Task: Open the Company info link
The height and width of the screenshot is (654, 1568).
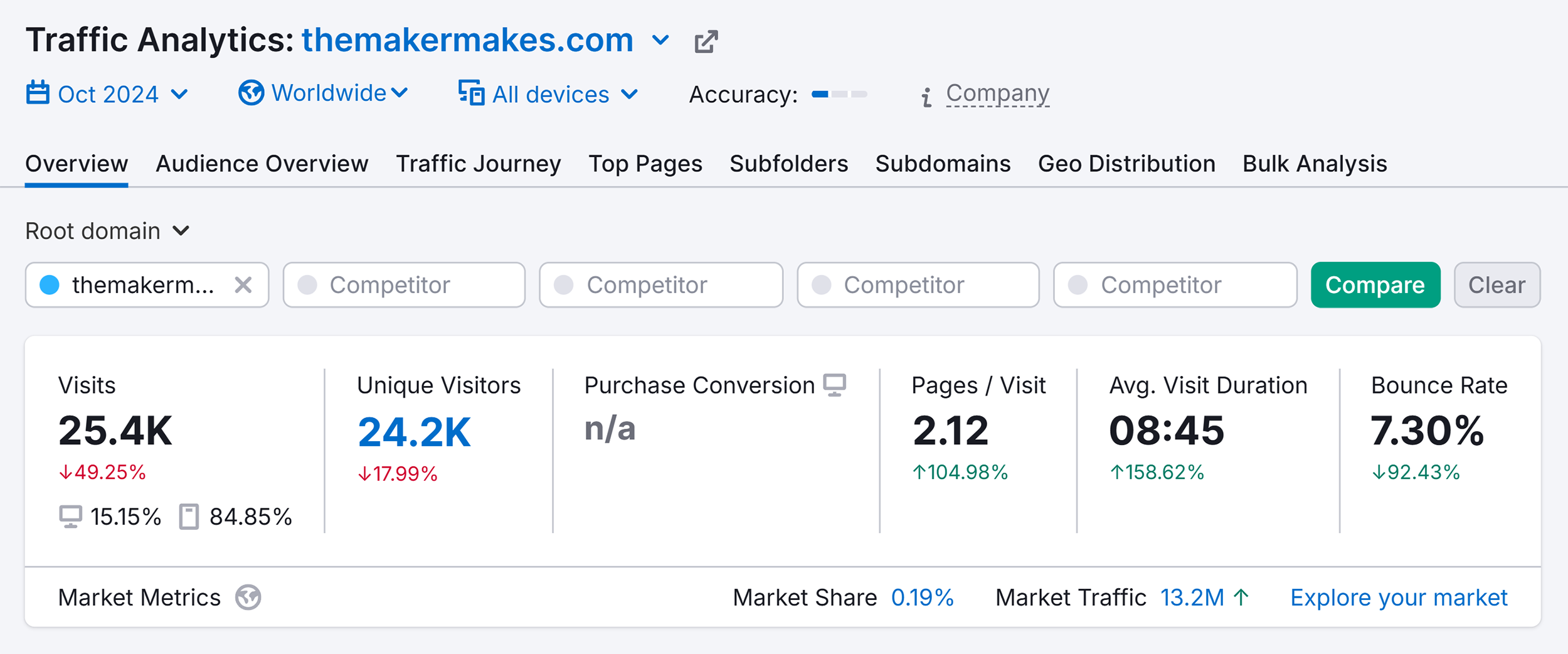Action: (x=997, y=94)
